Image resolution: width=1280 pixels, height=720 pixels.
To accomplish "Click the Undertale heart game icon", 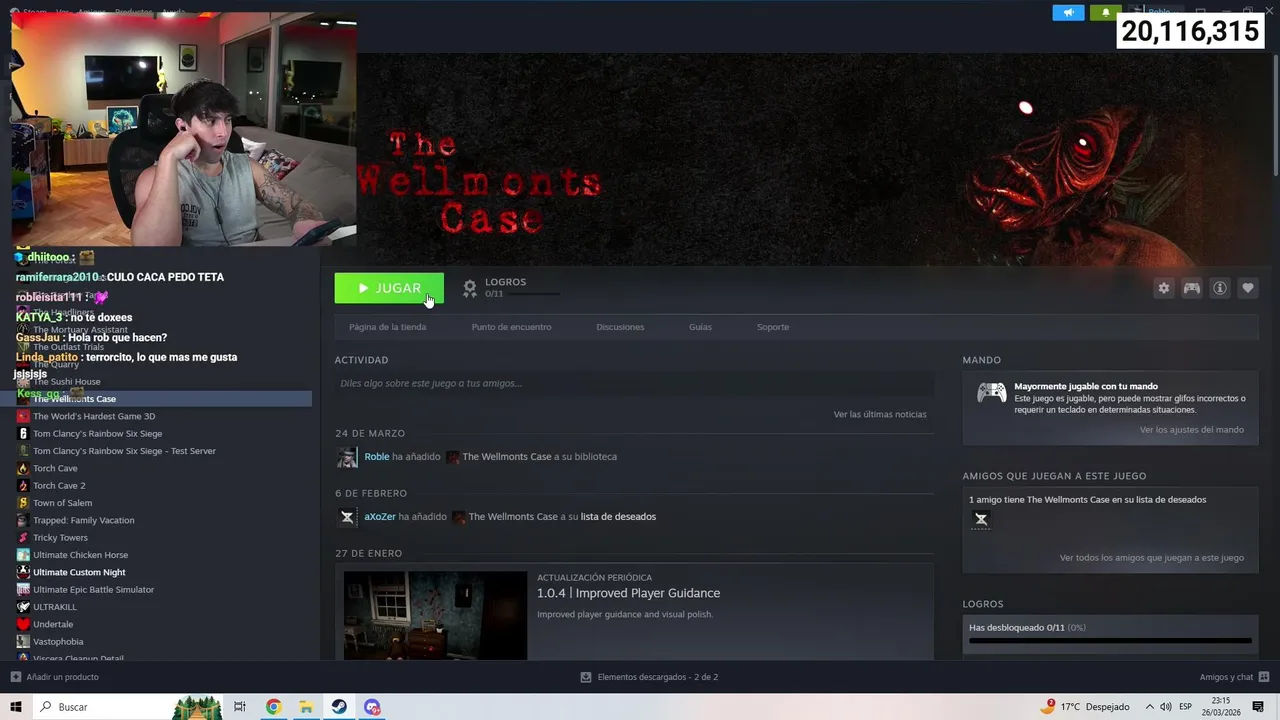I will pyautogui.click(x=23, y=624).
